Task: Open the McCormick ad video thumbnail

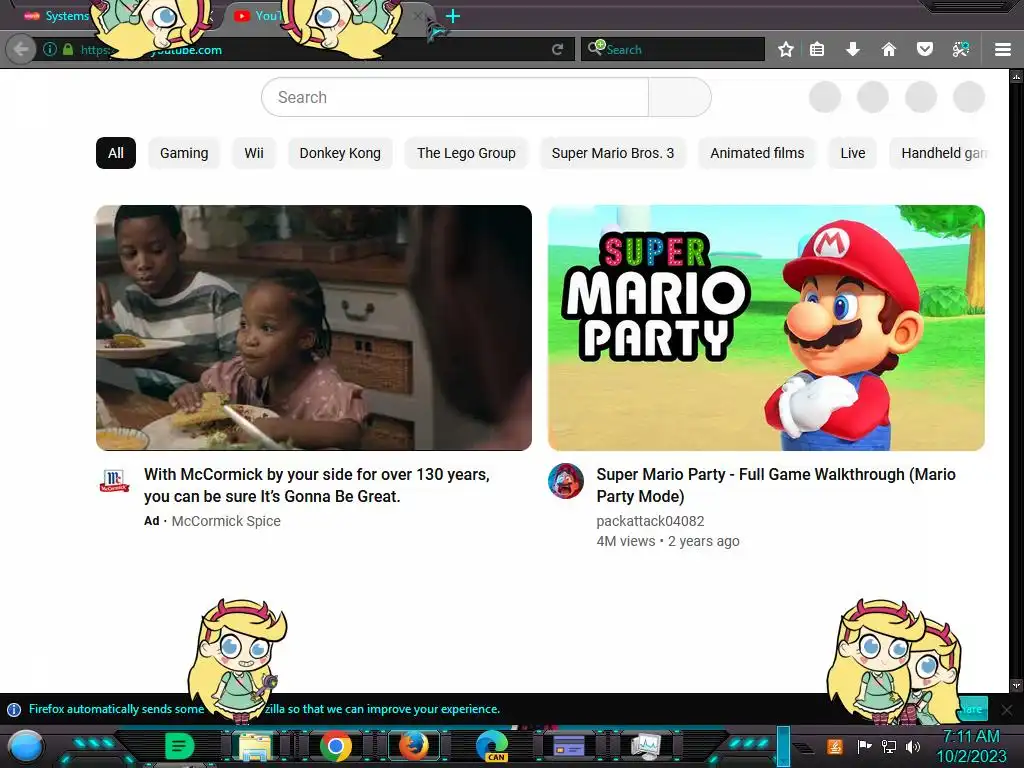Action: pos(314,328)
